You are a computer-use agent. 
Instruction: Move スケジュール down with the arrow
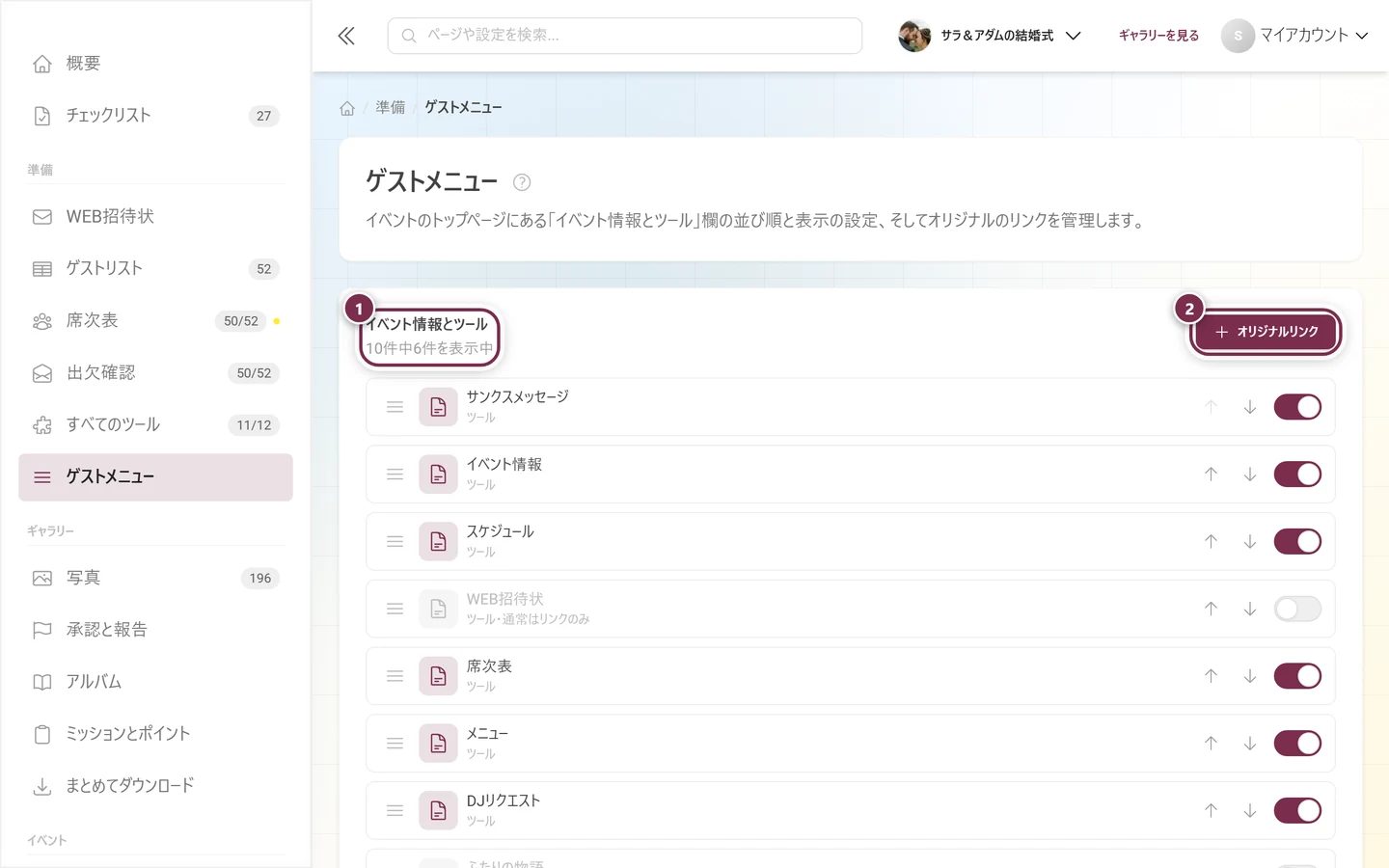point(1249,542)
